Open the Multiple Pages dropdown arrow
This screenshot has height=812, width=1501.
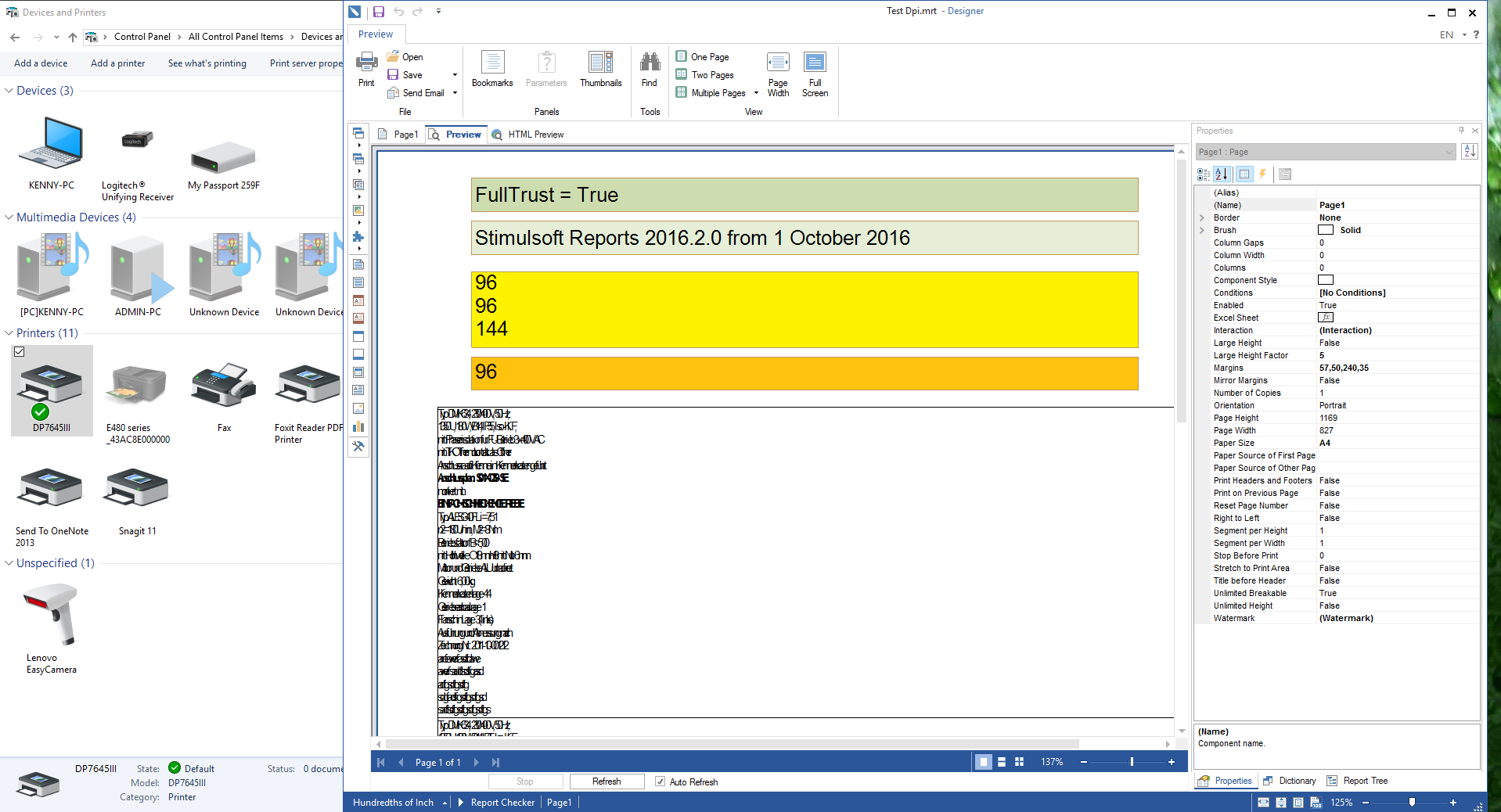pos(756,93)
